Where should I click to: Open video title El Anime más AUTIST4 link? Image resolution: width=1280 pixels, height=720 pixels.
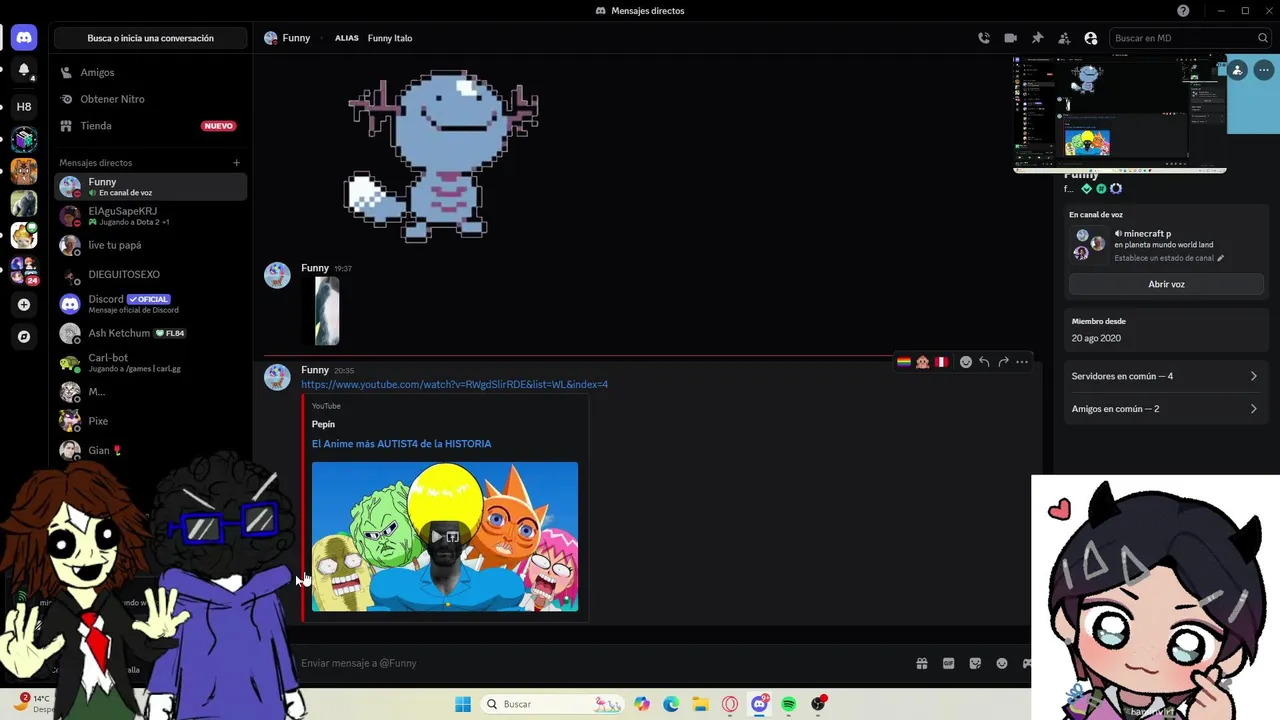[401, 444]
